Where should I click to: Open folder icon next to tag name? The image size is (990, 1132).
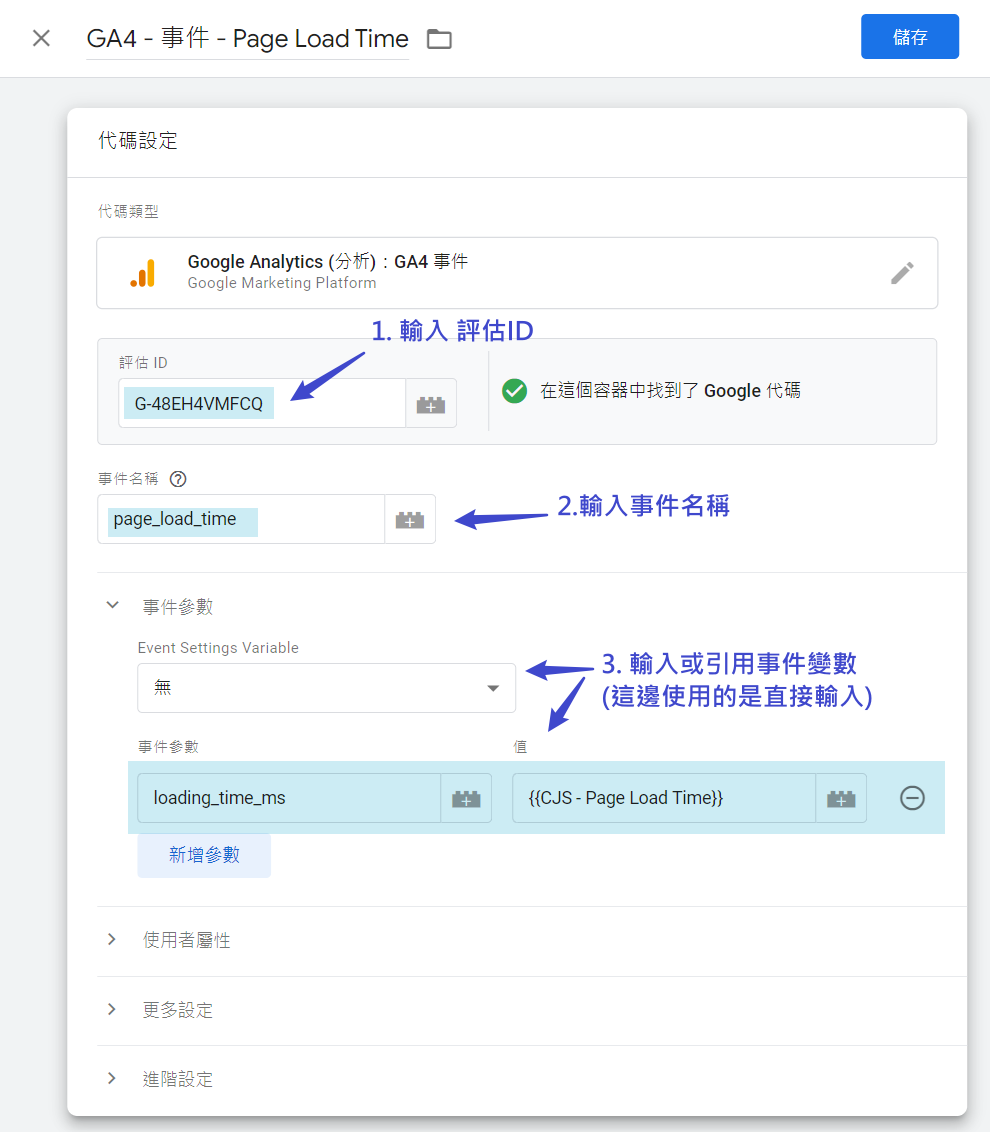(x=439, y=39)
